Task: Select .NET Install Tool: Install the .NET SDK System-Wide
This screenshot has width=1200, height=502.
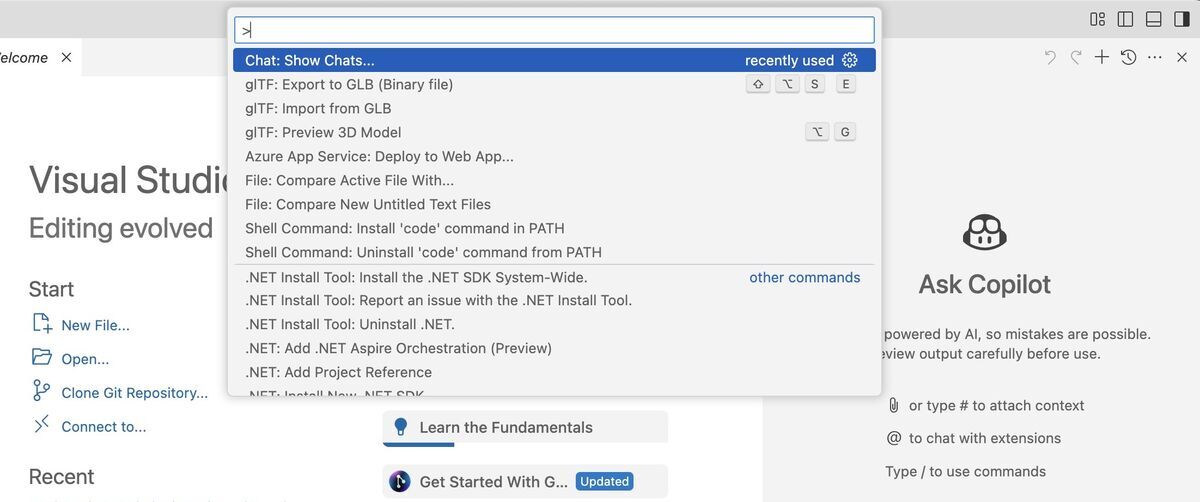Action: coord(554,277)
